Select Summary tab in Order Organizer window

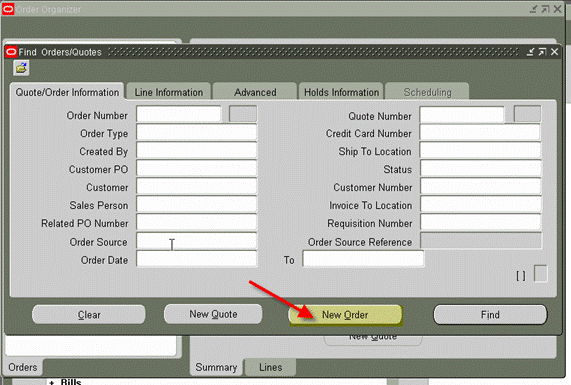[x=216, y=367]
